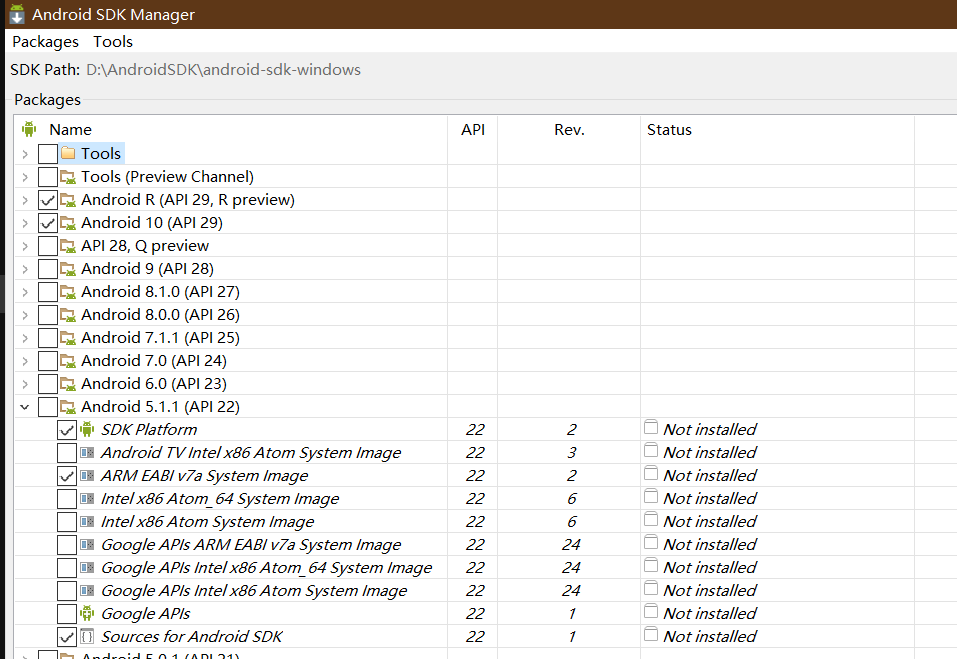Click the SDK Platform android icon
The width and height of the screenshot is (957, 659).
[87, 429]
